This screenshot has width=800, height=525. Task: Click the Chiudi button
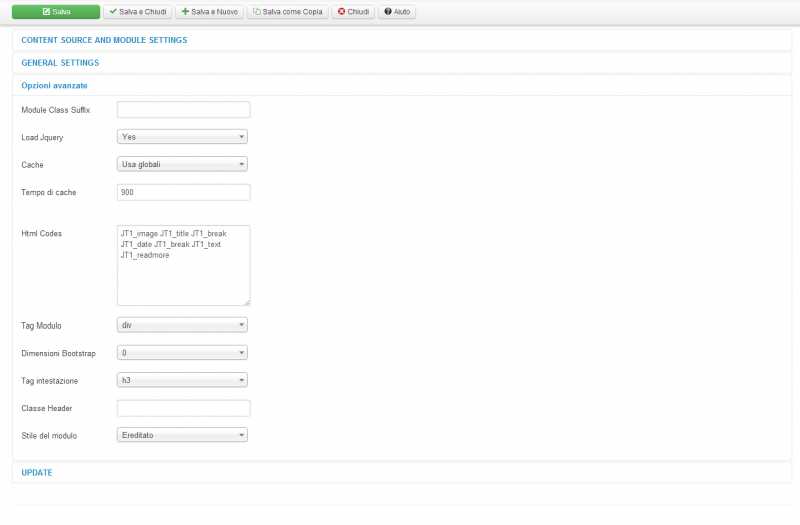click(354, 12)
